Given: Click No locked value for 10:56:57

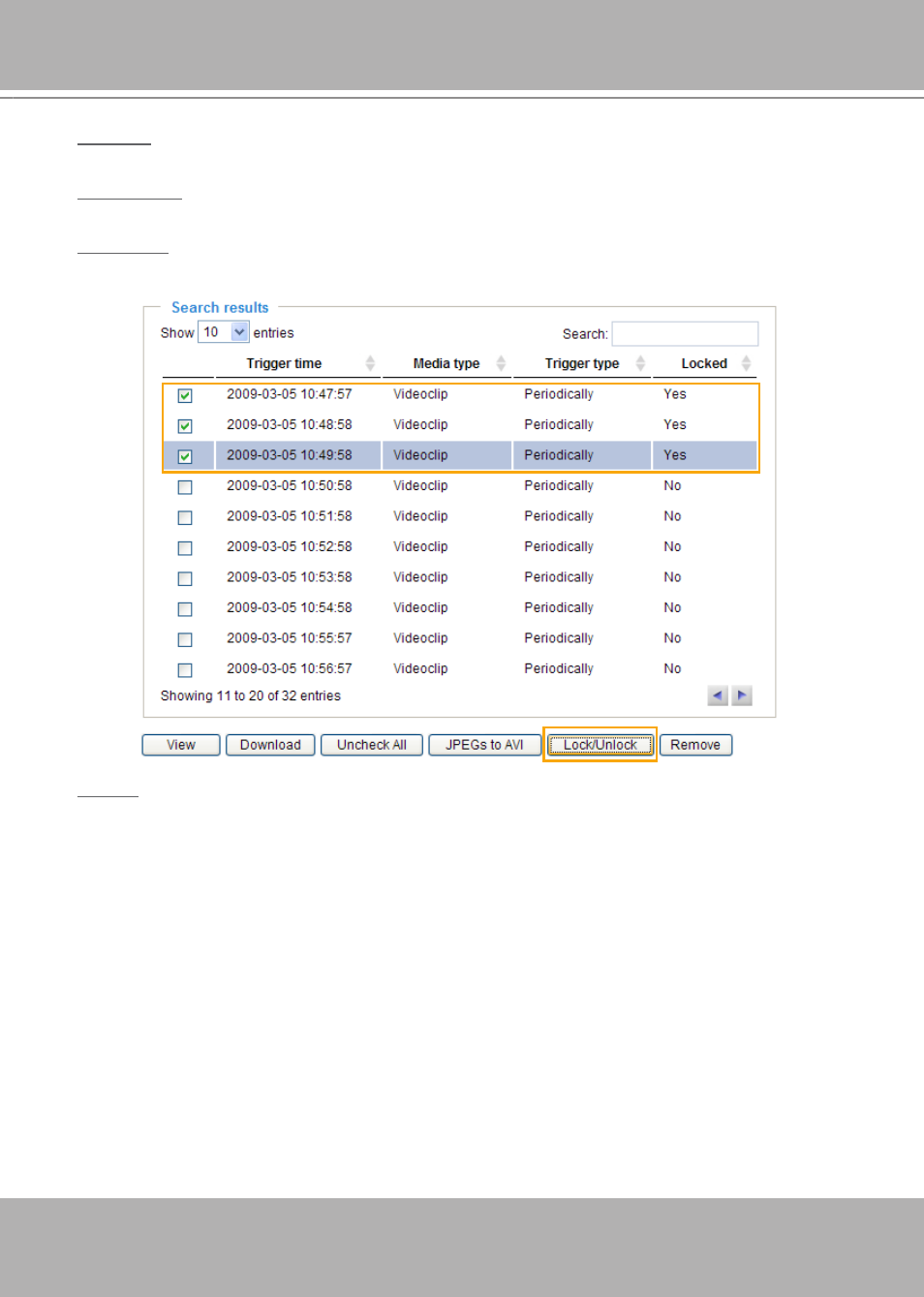Looking at the screenshot, I should pyautogui.click(x=672, y=669).
